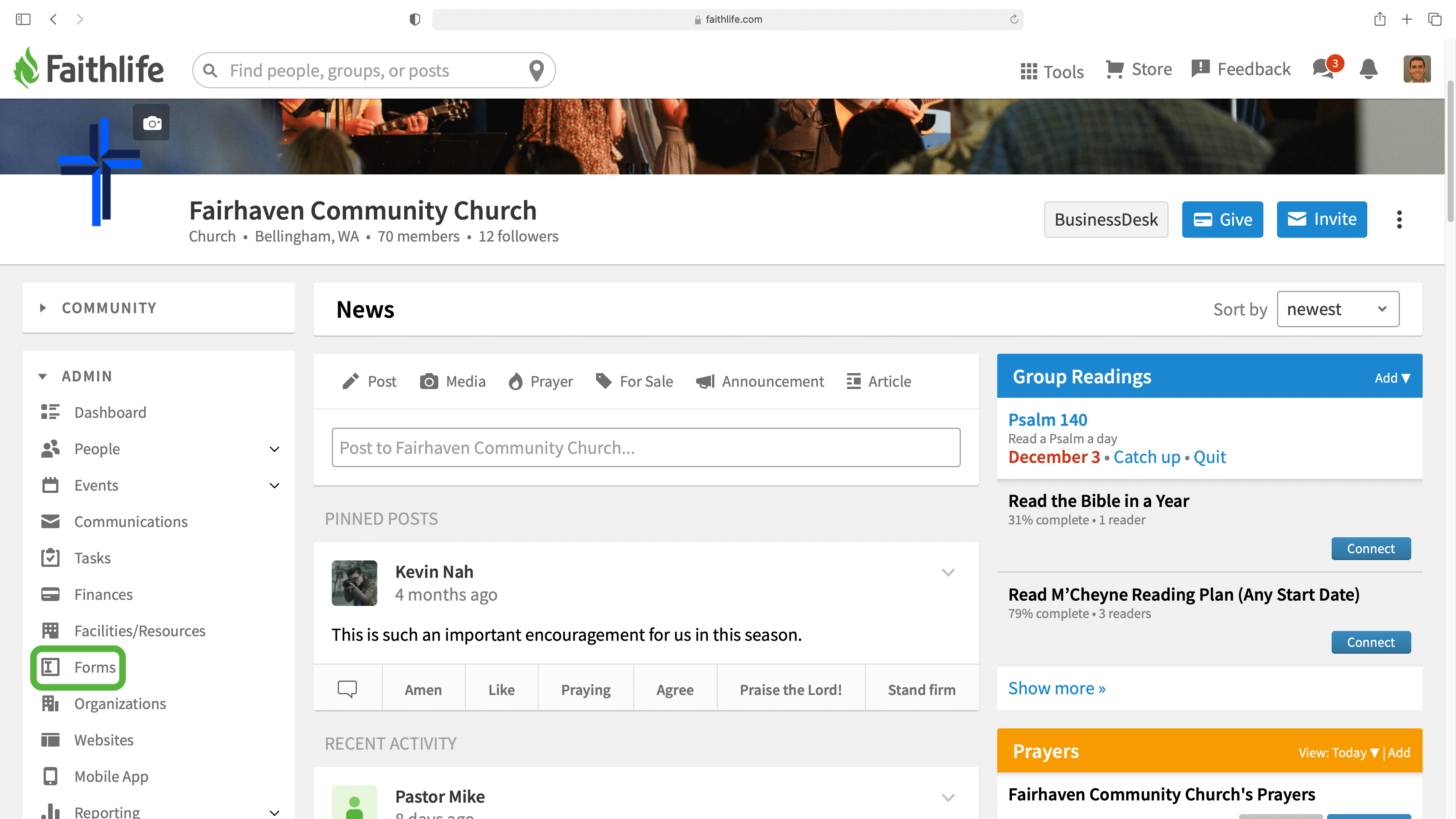Click the Find people, groups, or posts search box
1456x819 pixels.
coord(373,70)
